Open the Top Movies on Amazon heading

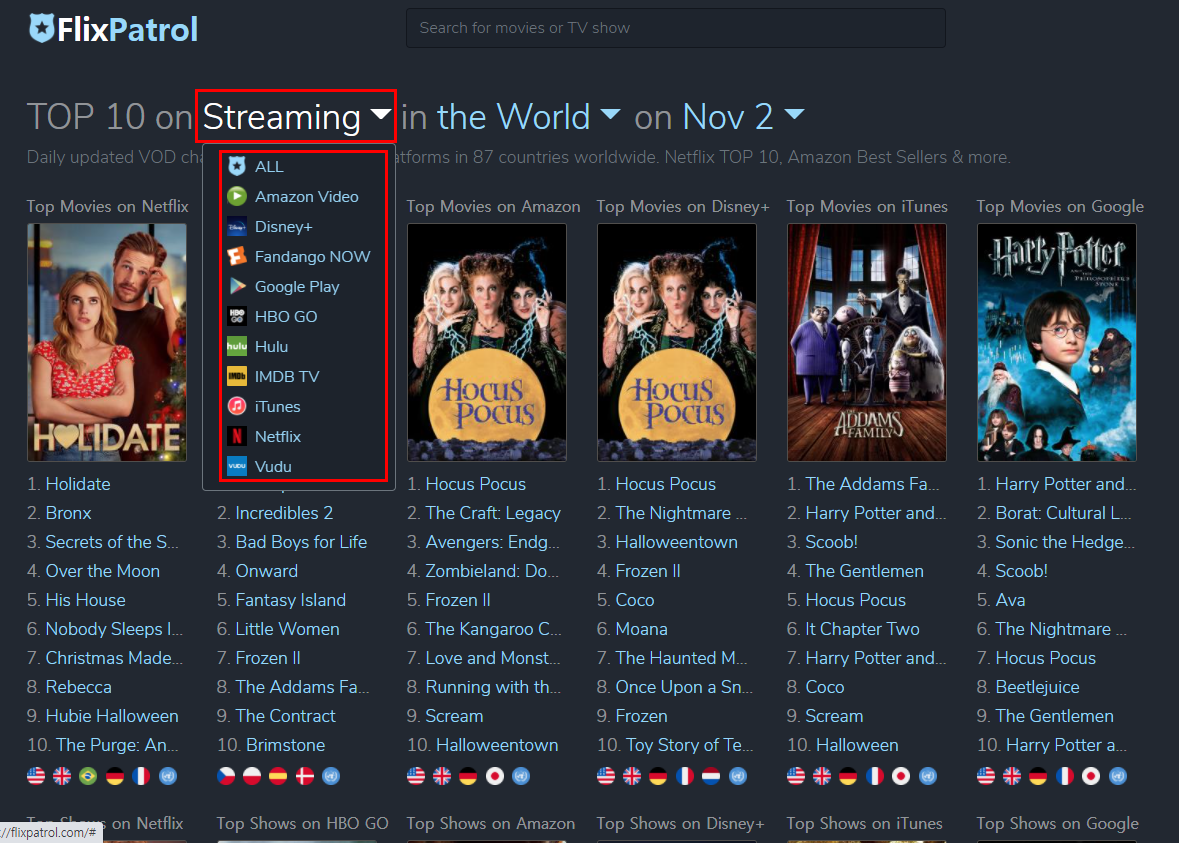(493, 206)
